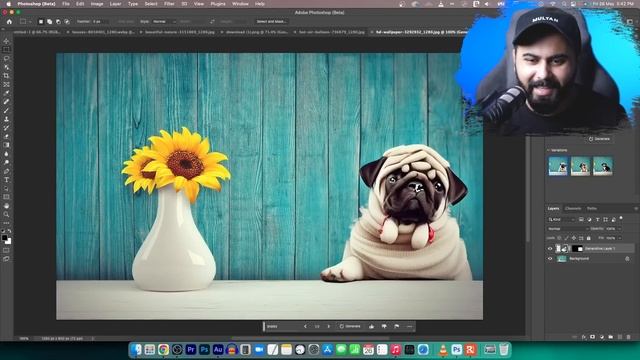Click thumbs up on generative taskbar
Image resolution: width=640 pixels, height=360 pixels.
tap(371, 327)
